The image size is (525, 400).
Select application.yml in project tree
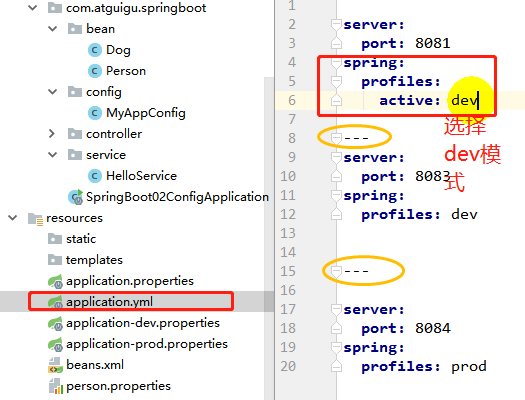(109, 302)
